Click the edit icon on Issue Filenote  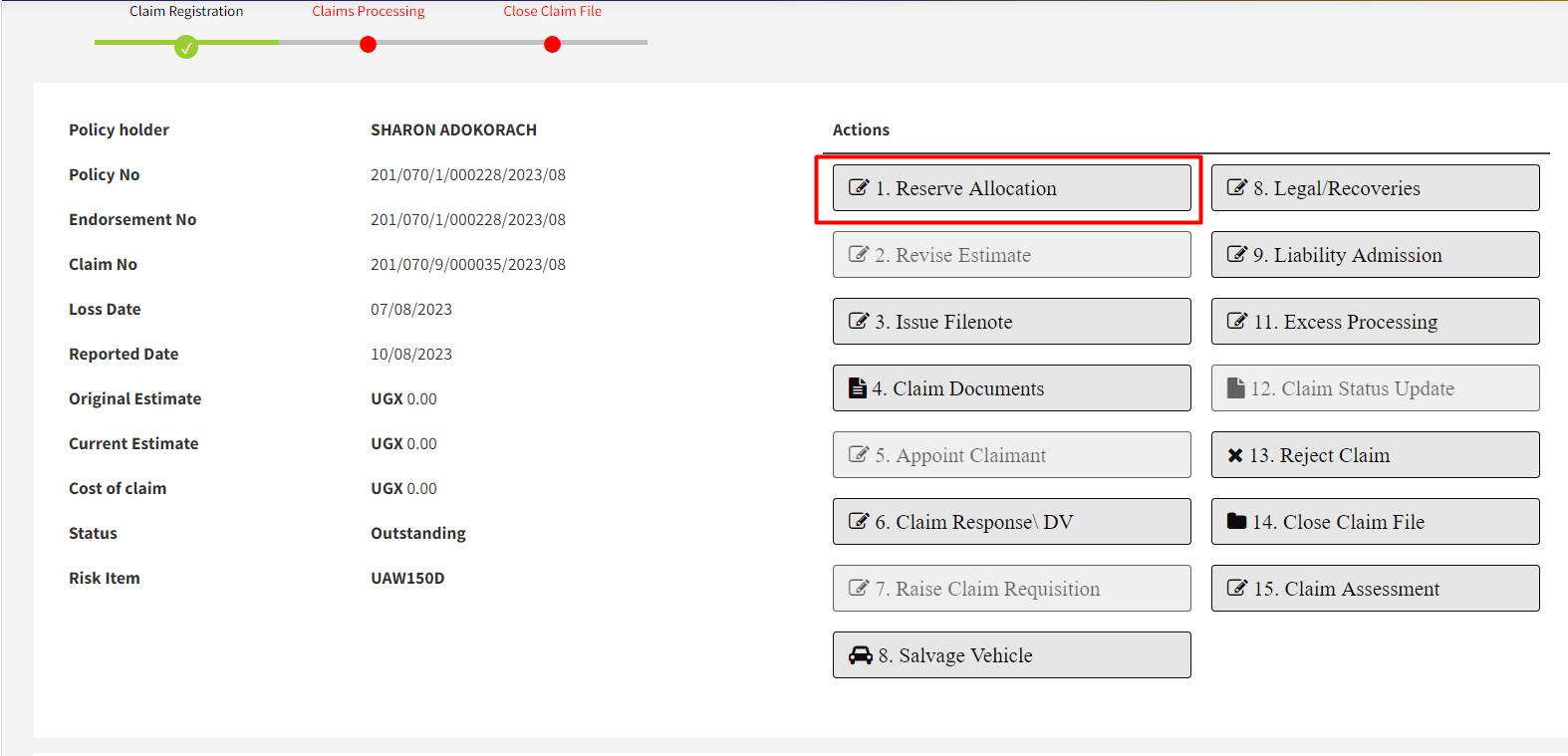[x=858, y=321]
